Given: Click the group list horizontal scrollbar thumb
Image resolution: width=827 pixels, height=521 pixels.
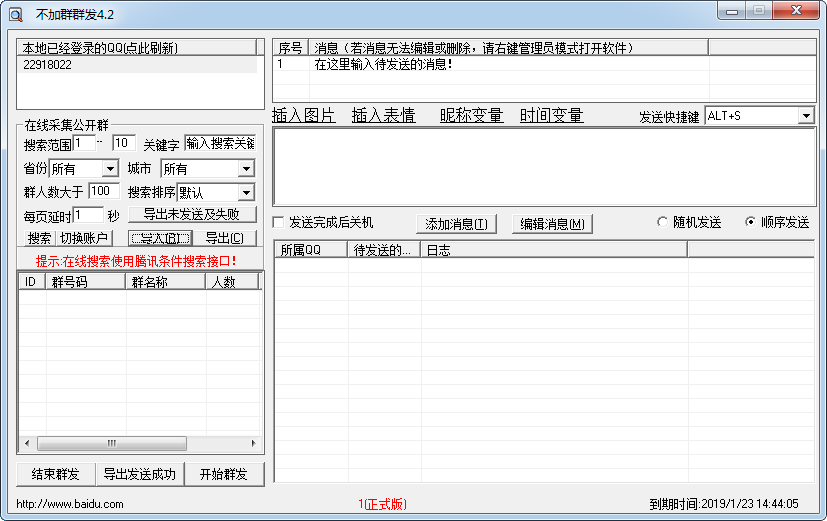Looking at the screenshot, I should click(x=112, y=443).
